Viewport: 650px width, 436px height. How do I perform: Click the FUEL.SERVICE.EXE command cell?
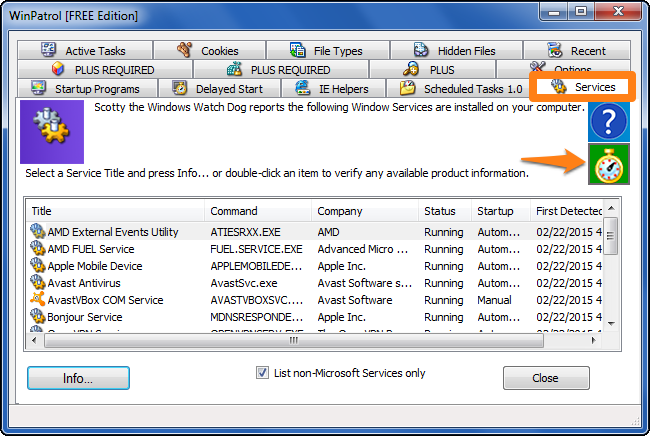coord(256,249)
